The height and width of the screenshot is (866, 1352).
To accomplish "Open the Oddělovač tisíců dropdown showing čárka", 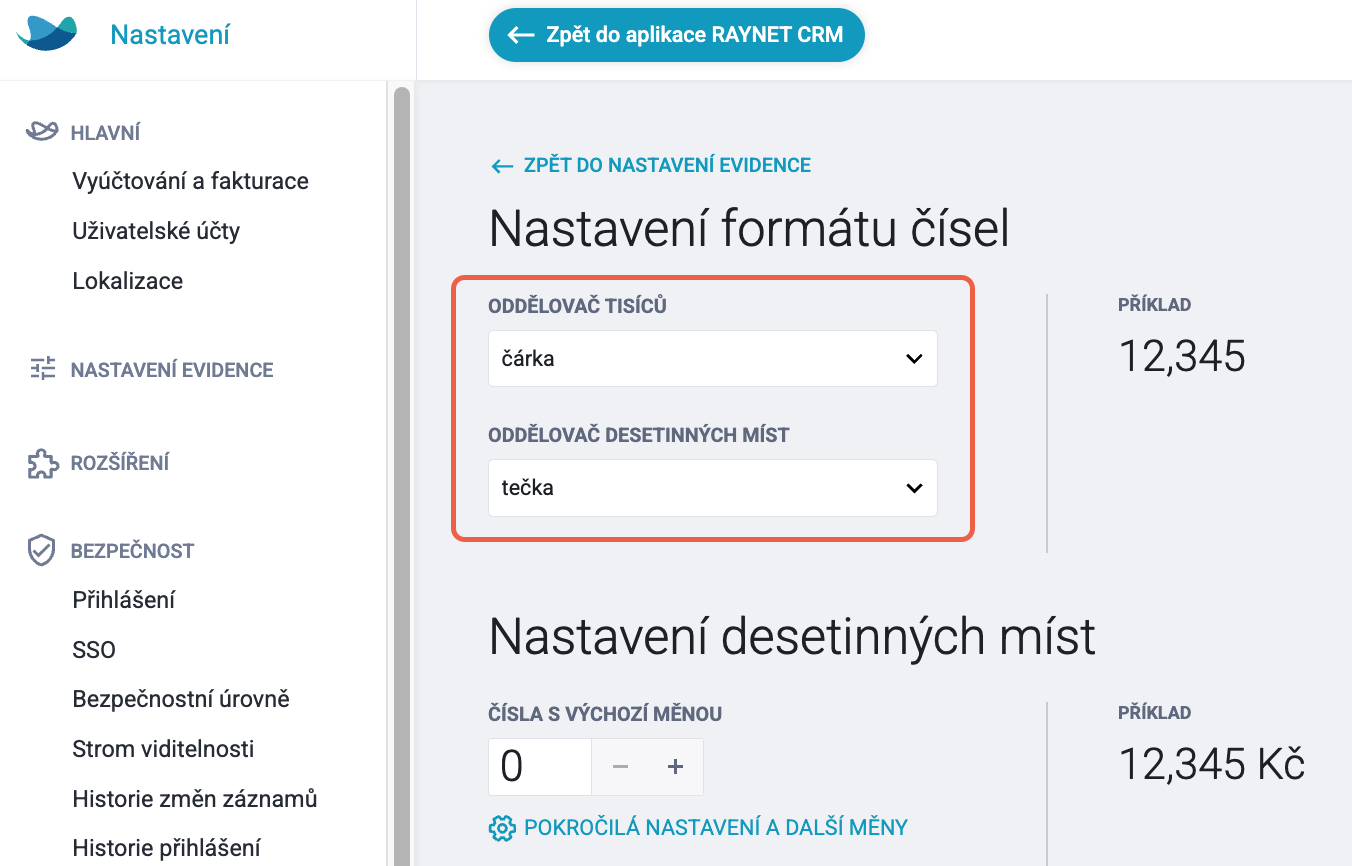I will [x=713, y=359].
